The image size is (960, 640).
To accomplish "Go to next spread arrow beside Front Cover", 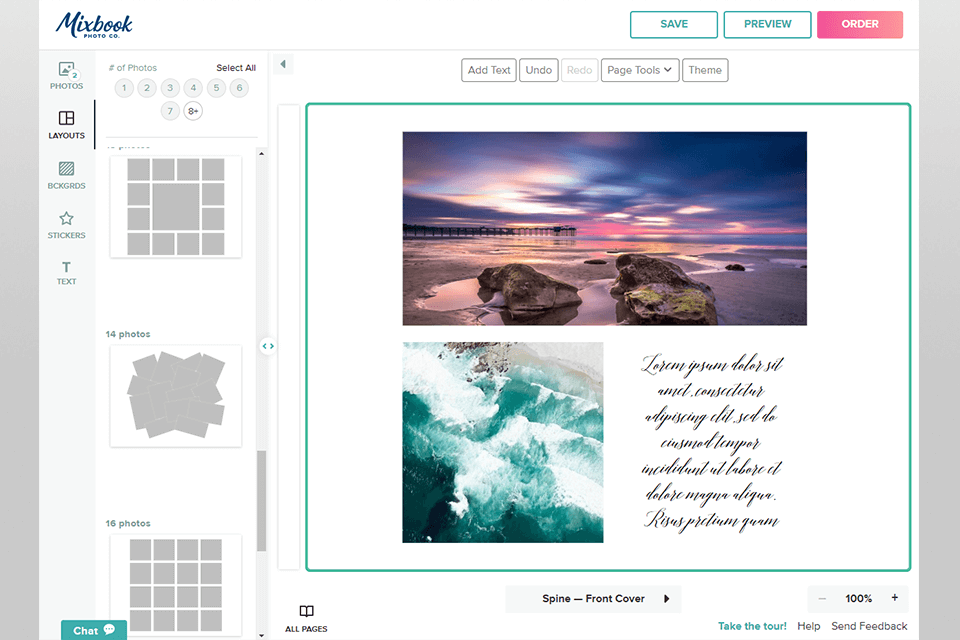I will coord(667,599).
